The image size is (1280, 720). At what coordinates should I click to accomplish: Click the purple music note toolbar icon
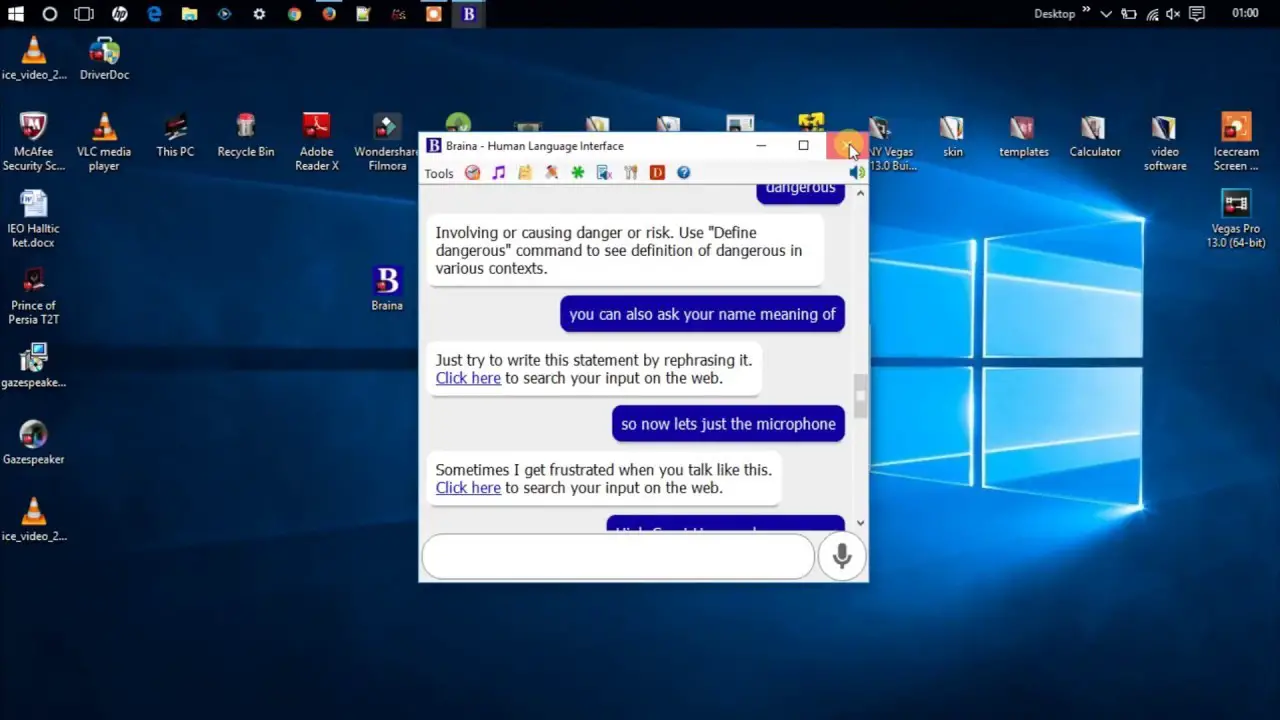pos(498,173)
